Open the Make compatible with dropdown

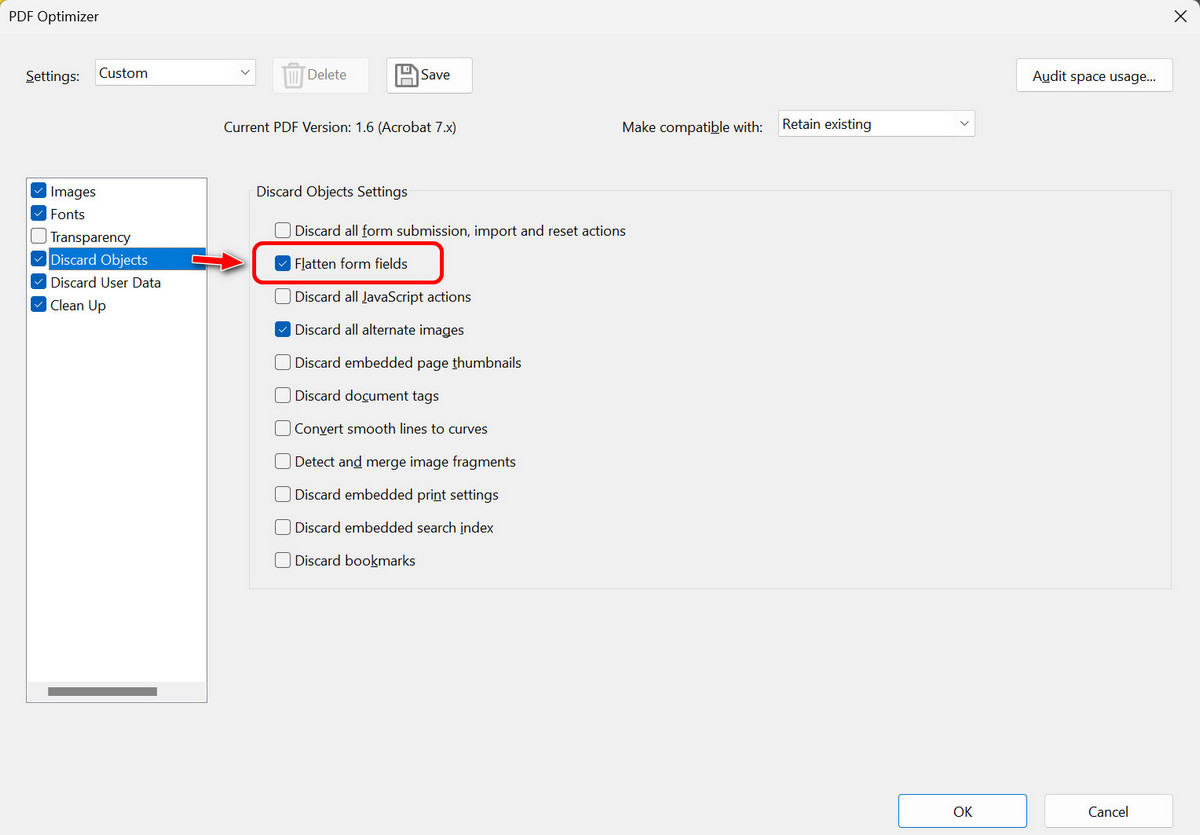pyautogui.click(x=875, y=123)
